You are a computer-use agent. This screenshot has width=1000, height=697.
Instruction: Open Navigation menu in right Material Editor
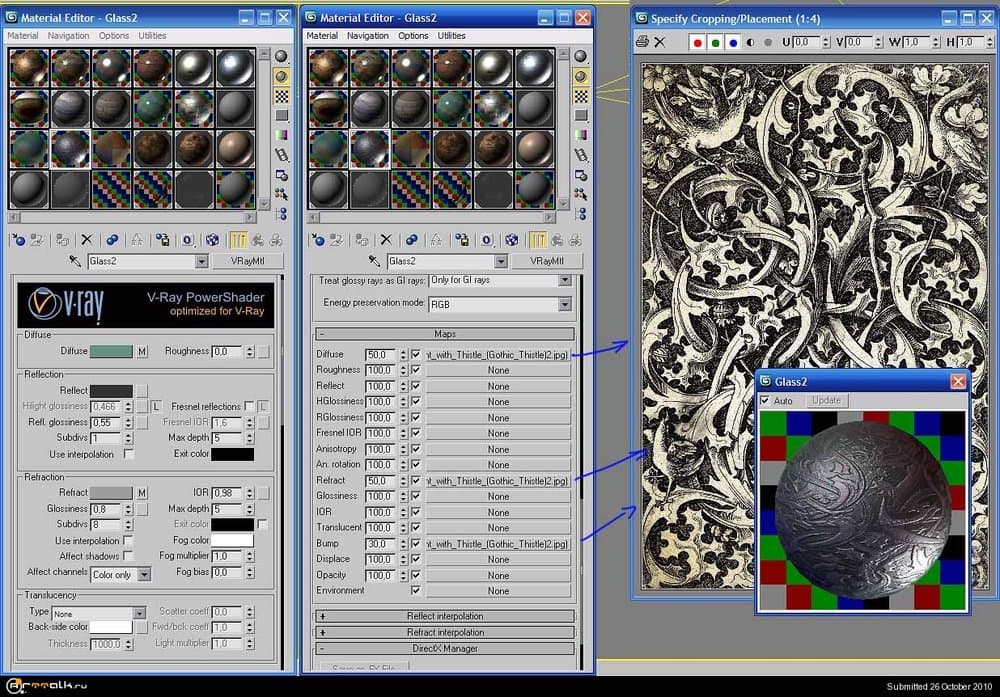[367, 36]
